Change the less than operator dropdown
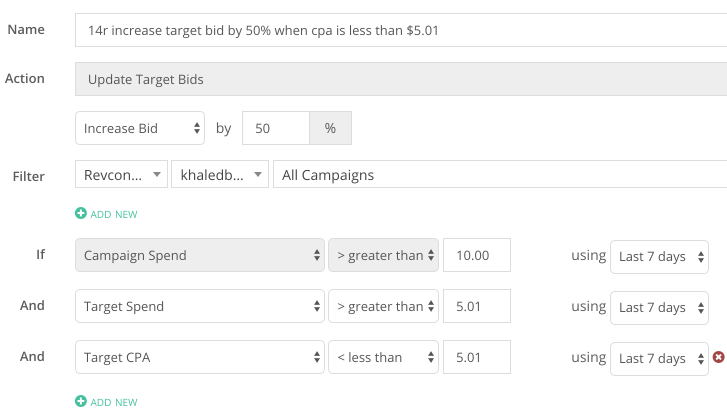 383,357
